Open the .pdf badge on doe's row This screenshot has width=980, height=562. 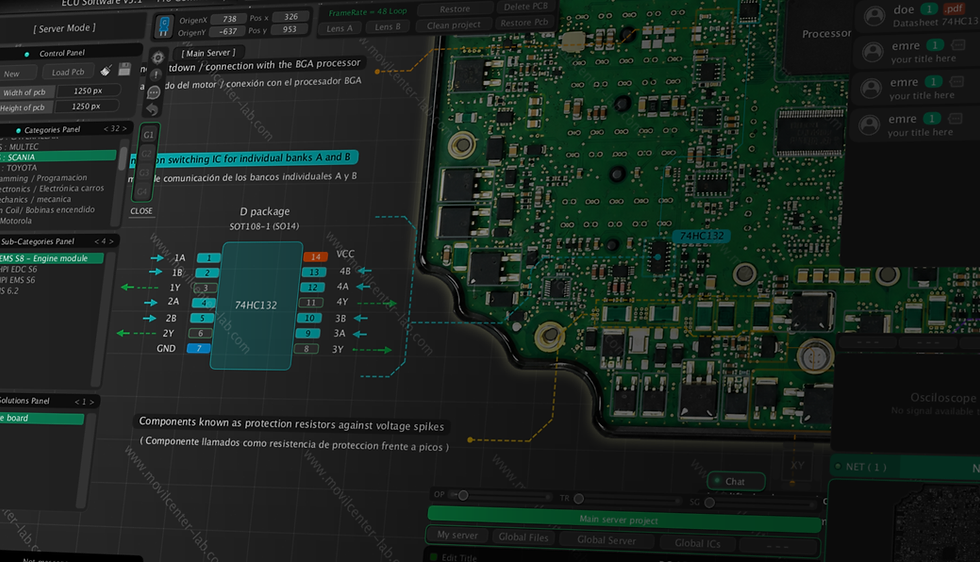point(953,8)
